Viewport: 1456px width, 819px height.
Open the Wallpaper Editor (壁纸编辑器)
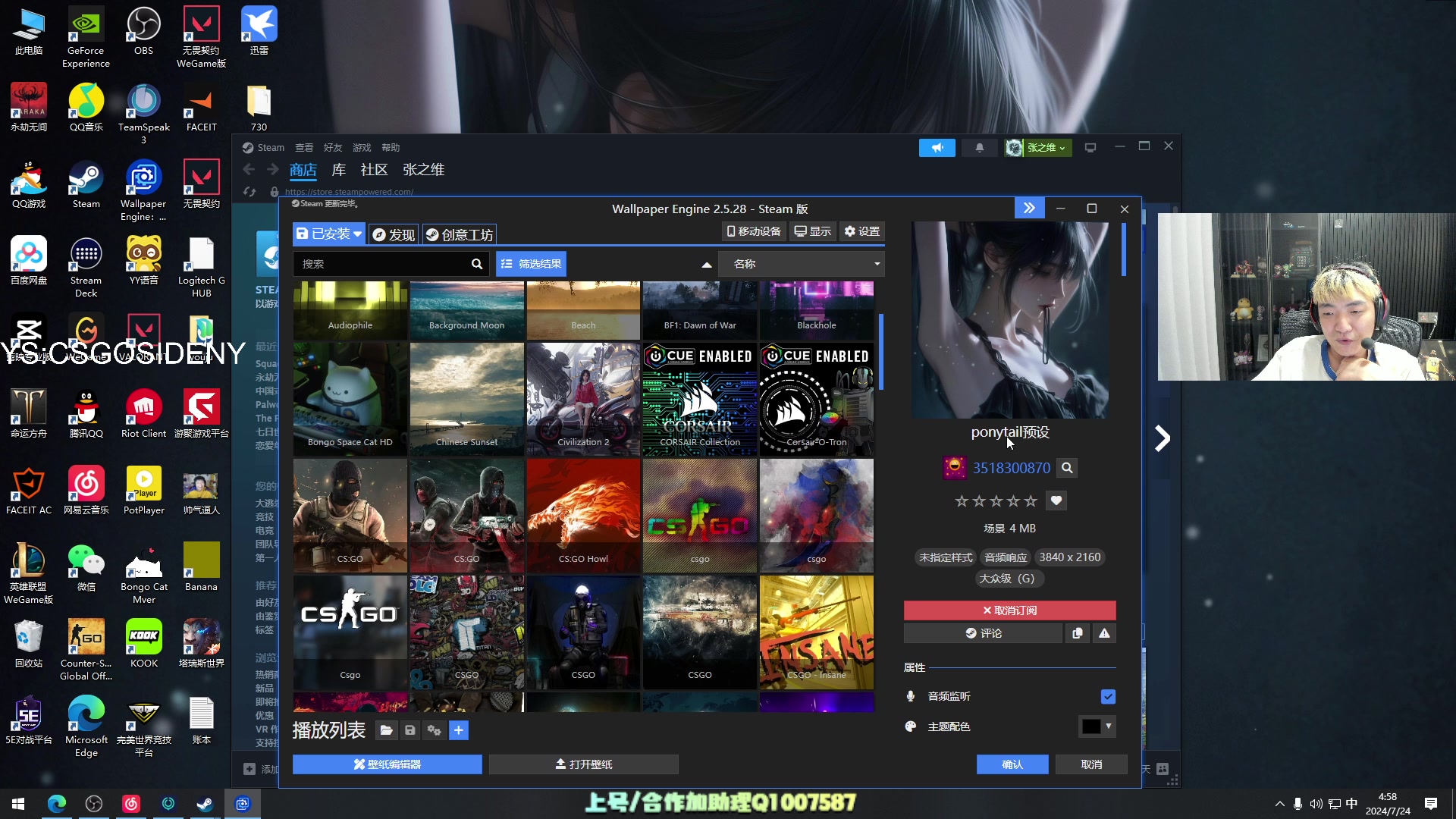[x=388, y=764]
